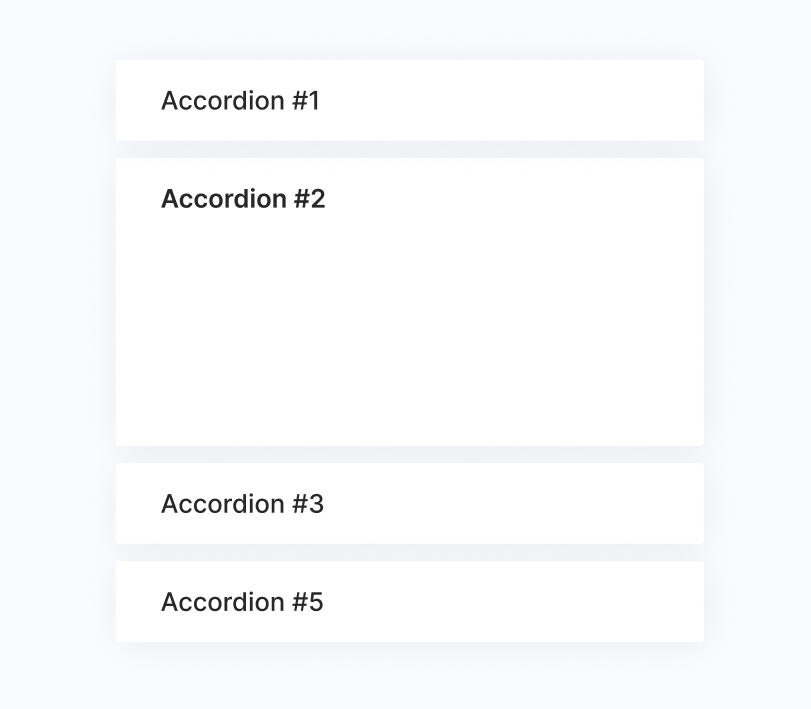Close the expanded Accordion #2 section
This screenshot has height=709, width=811.
tap(409, 199)
